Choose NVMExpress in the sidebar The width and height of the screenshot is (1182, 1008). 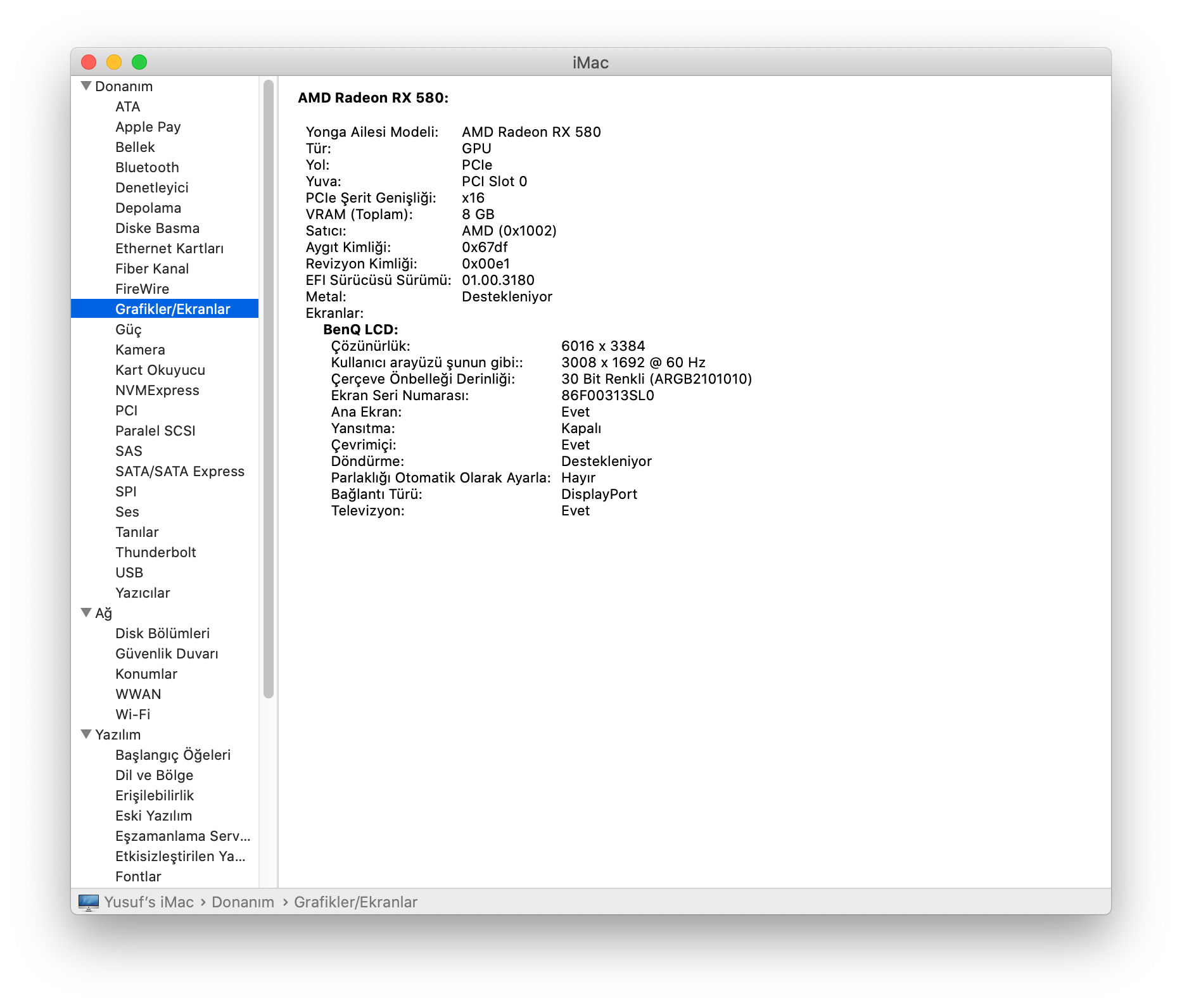[157, 390]
